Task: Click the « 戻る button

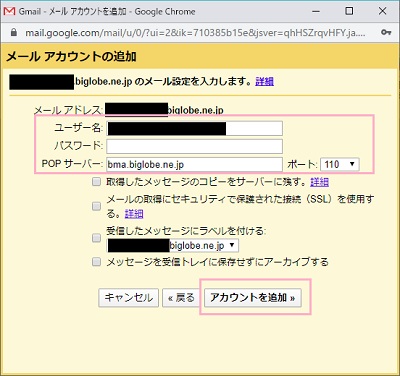Action: (x=181, y=297)
